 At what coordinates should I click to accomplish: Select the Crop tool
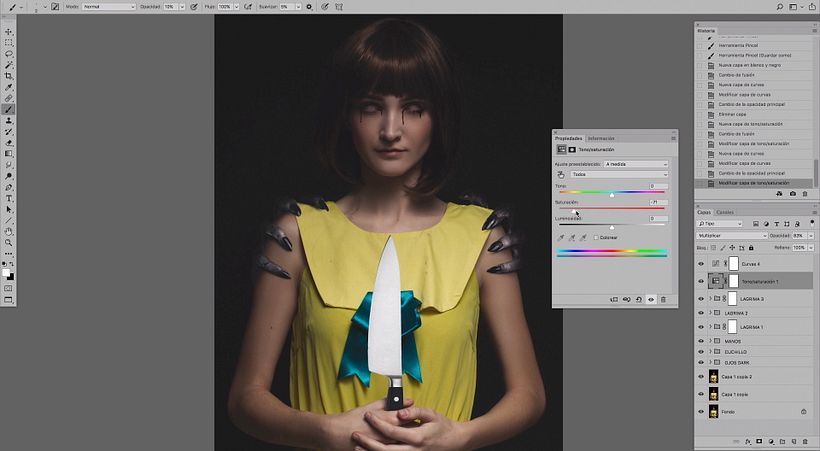click(x=8, y=76)
